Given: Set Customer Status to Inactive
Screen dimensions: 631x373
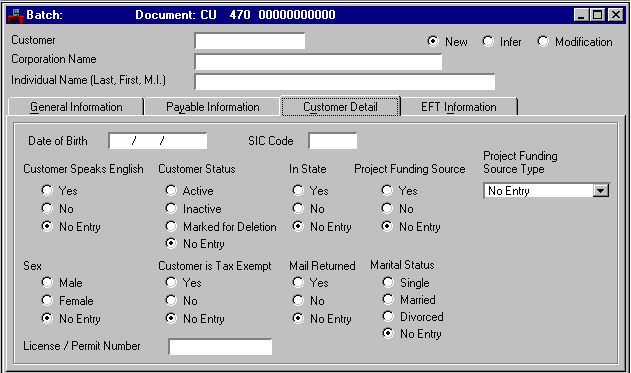Looking at the screenshot, I should pyautogui.click(x=171, y=208).
